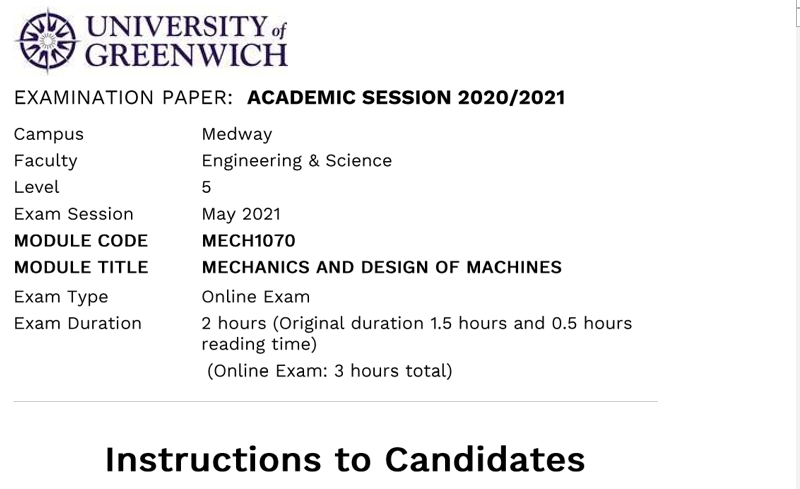Click the Medway campus value
Viewport: 800px width, 489px height.
(236, 134)
